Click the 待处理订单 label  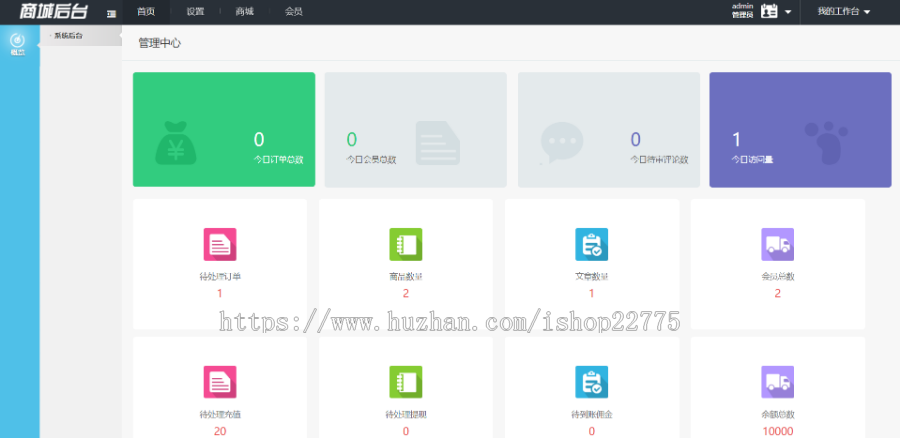(220, 277)
